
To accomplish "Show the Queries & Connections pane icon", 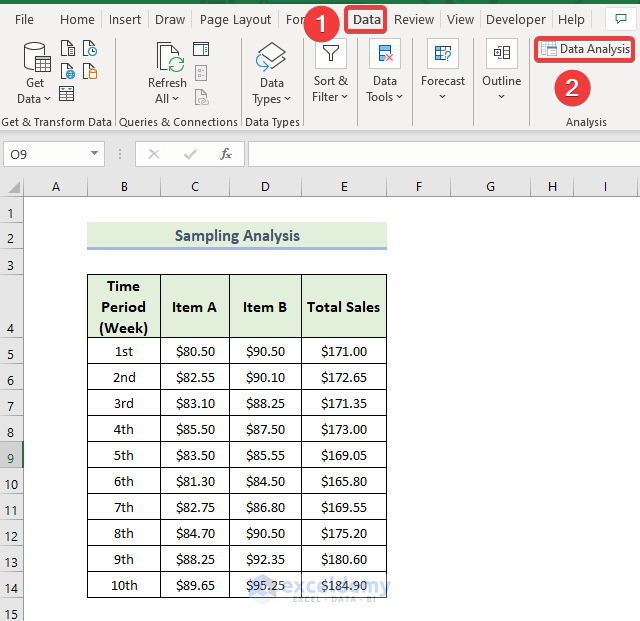I will (x=201, y=49).
